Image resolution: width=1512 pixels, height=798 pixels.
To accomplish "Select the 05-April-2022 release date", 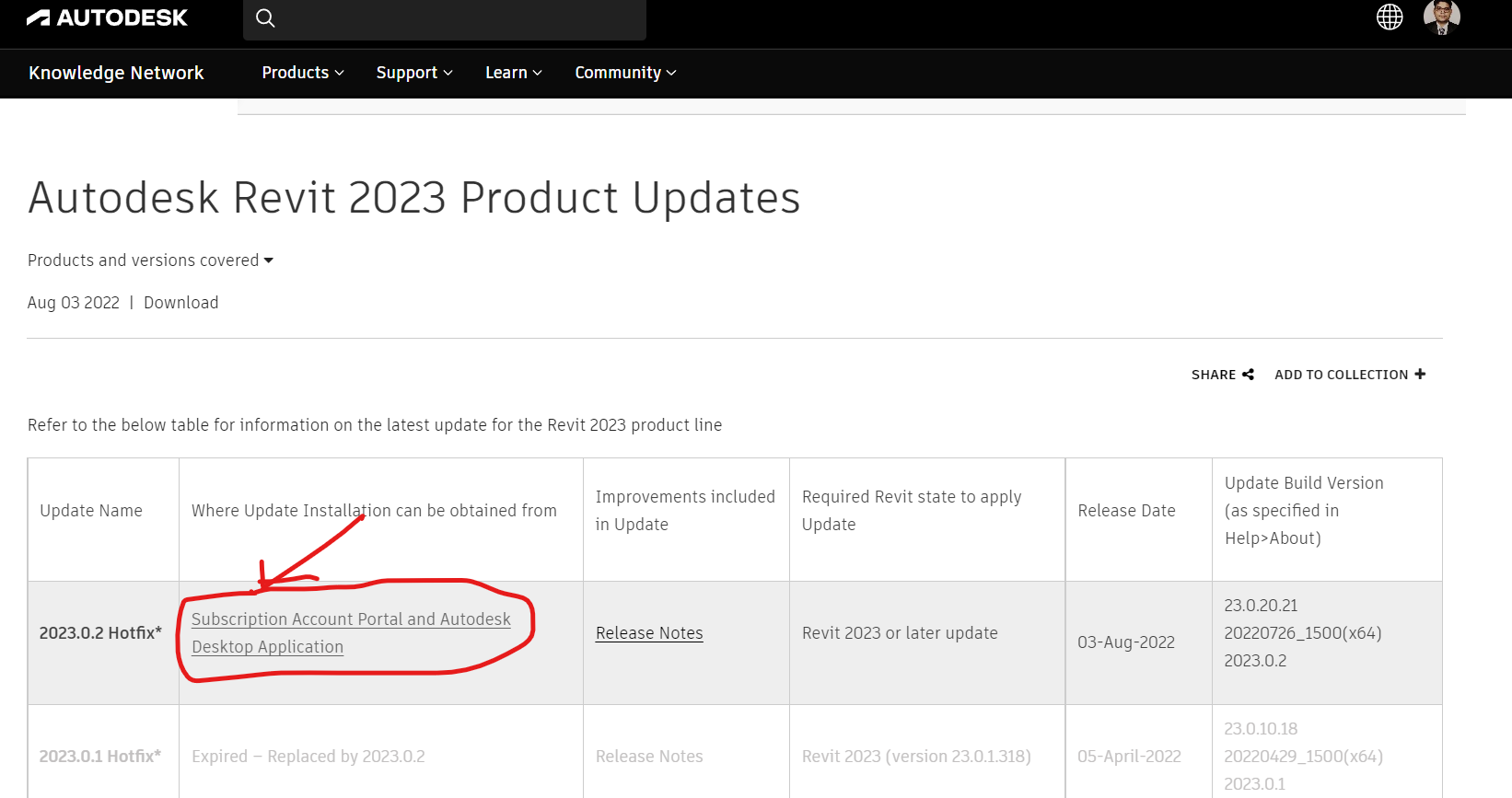I will [1129, 757].
